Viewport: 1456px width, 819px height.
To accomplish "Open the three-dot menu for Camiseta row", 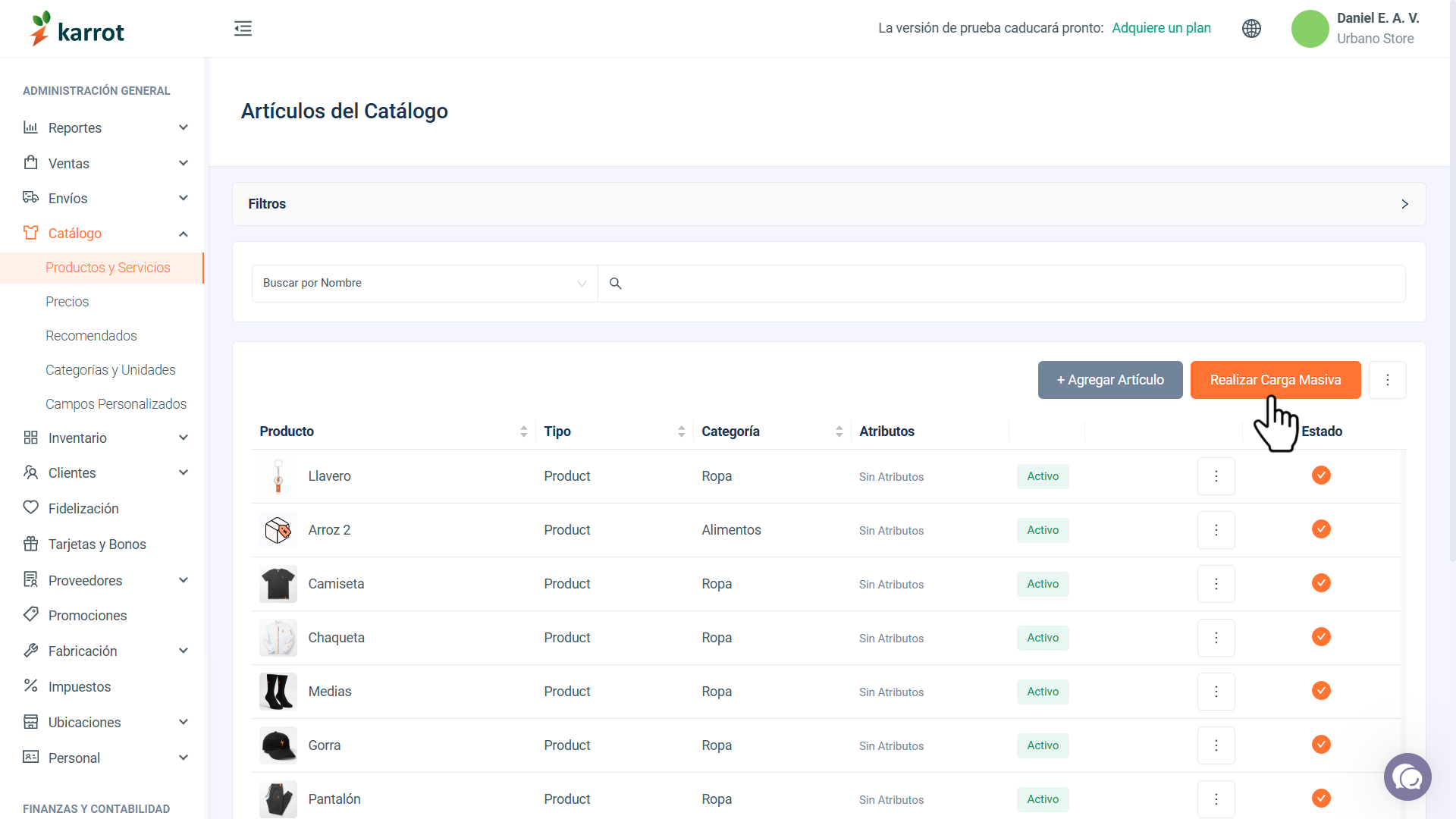I will pos(1216,584).
